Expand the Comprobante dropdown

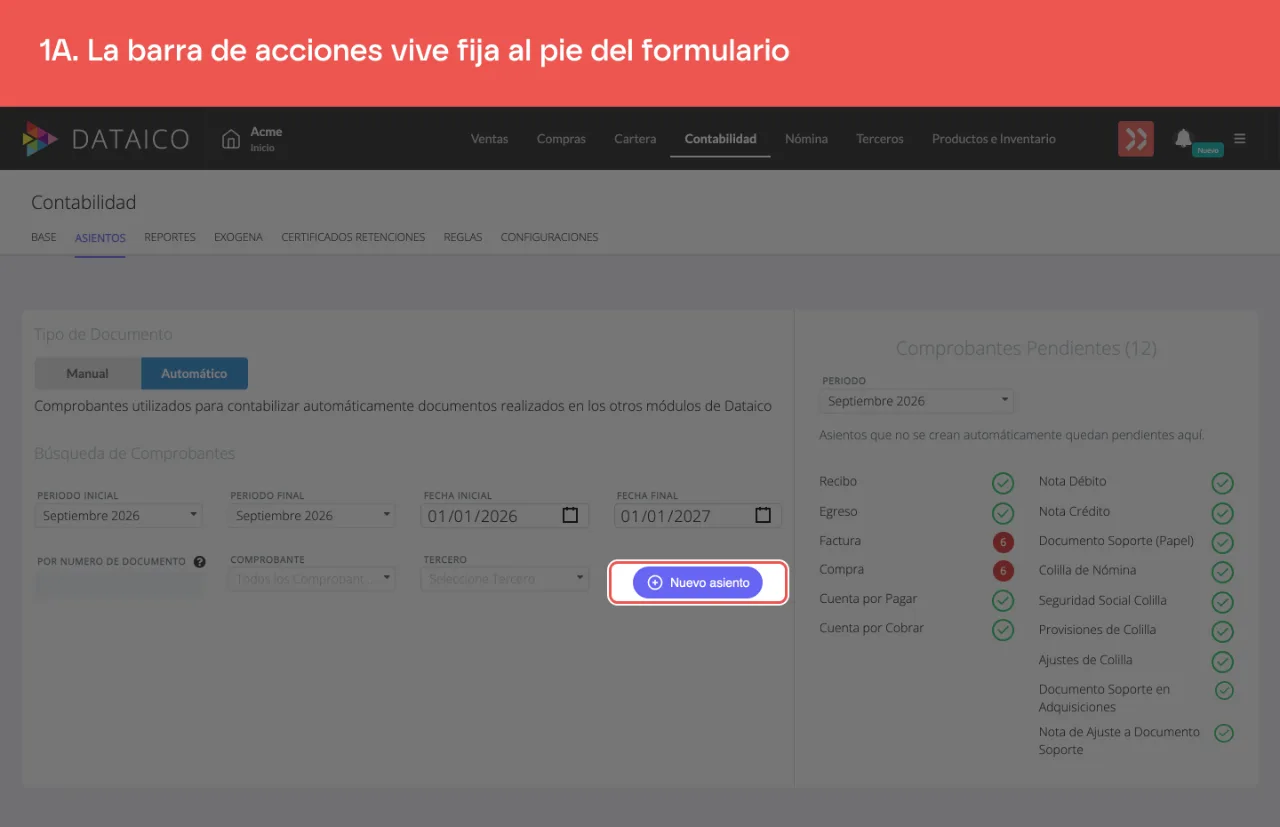pos(312,579)
